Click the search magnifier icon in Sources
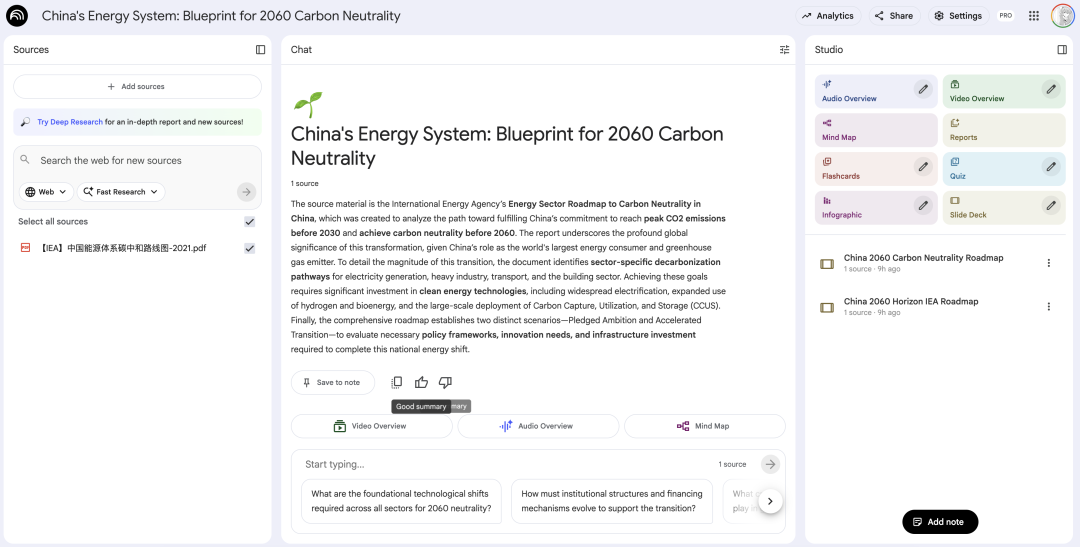1080x547 pixels. pyautogui.click(x=25, y=160)
